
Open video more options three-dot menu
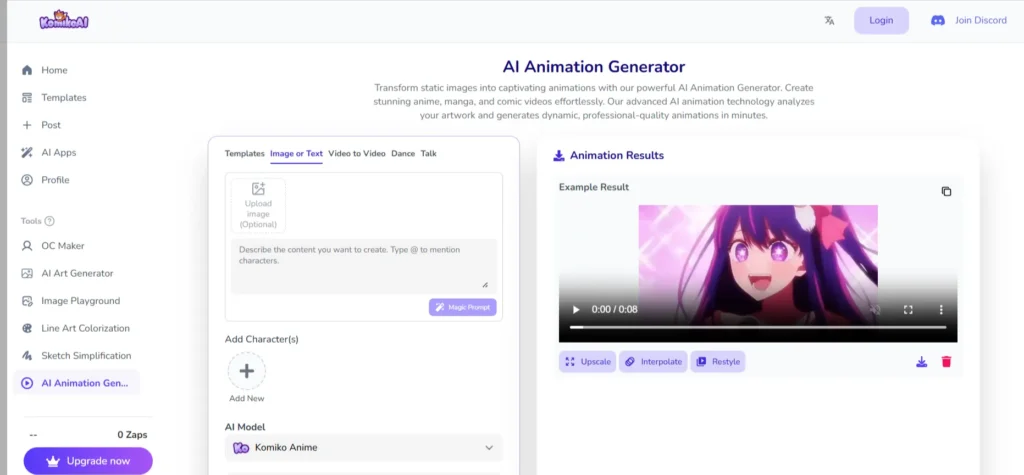pos(940,309)
